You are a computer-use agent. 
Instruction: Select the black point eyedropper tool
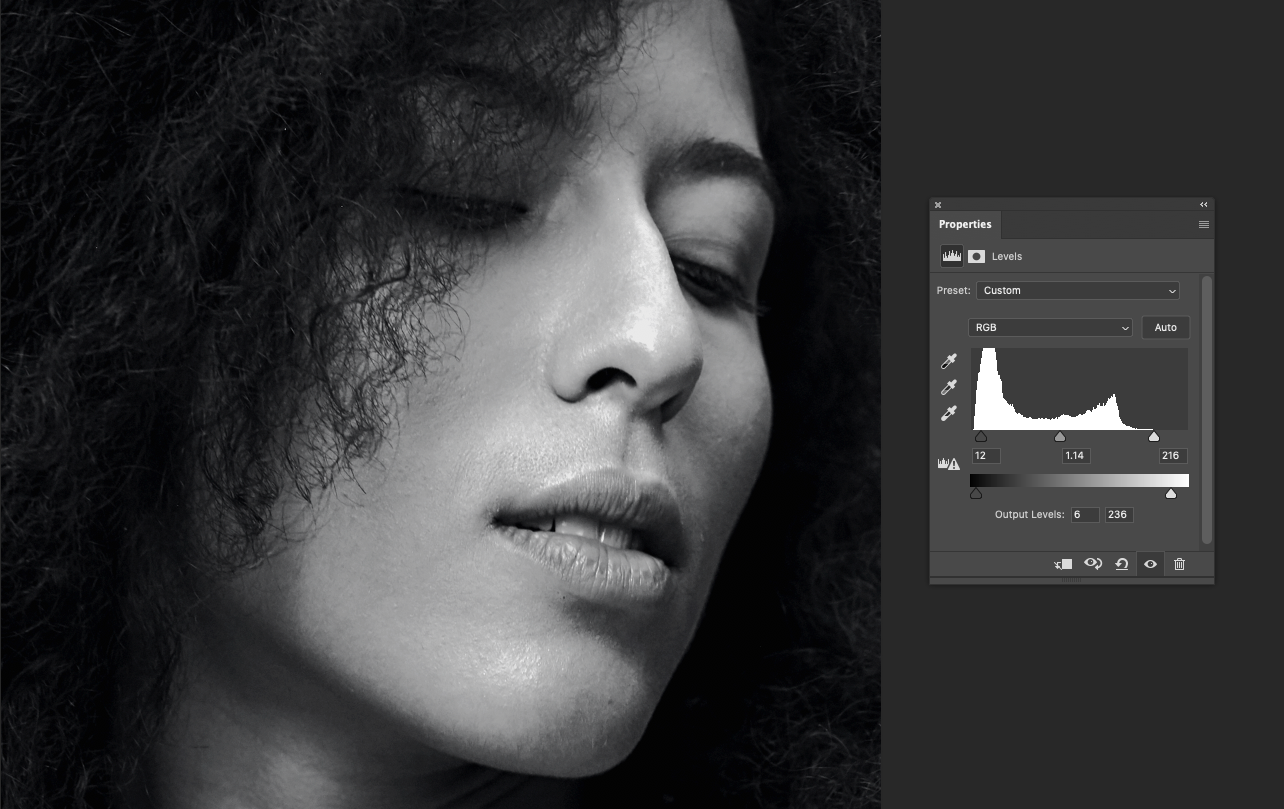coord(948,361)
